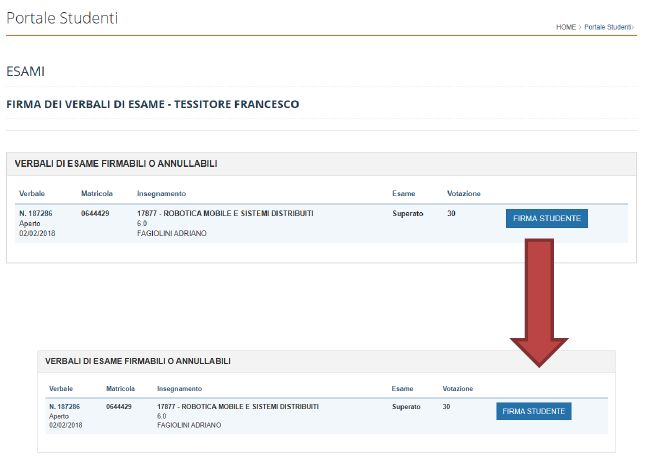The width and height of the screenshot is (671, 462).
Task: Click professor name Fagiolini Adriano in first table
Action: (171, 233)
